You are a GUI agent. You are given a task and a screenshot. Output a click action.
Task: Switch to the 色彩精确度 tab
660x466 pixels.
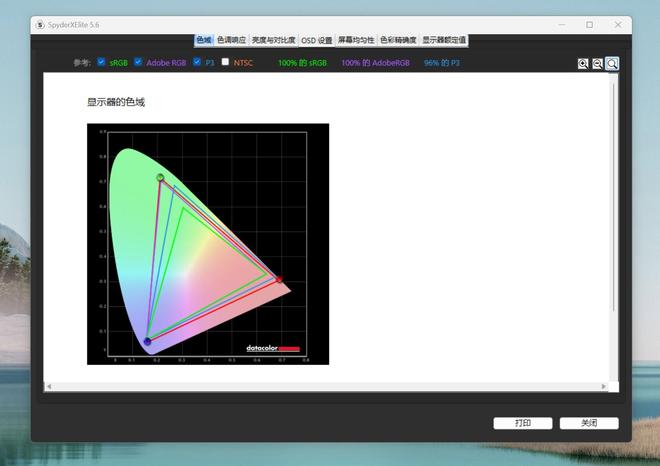coord(398,40)
